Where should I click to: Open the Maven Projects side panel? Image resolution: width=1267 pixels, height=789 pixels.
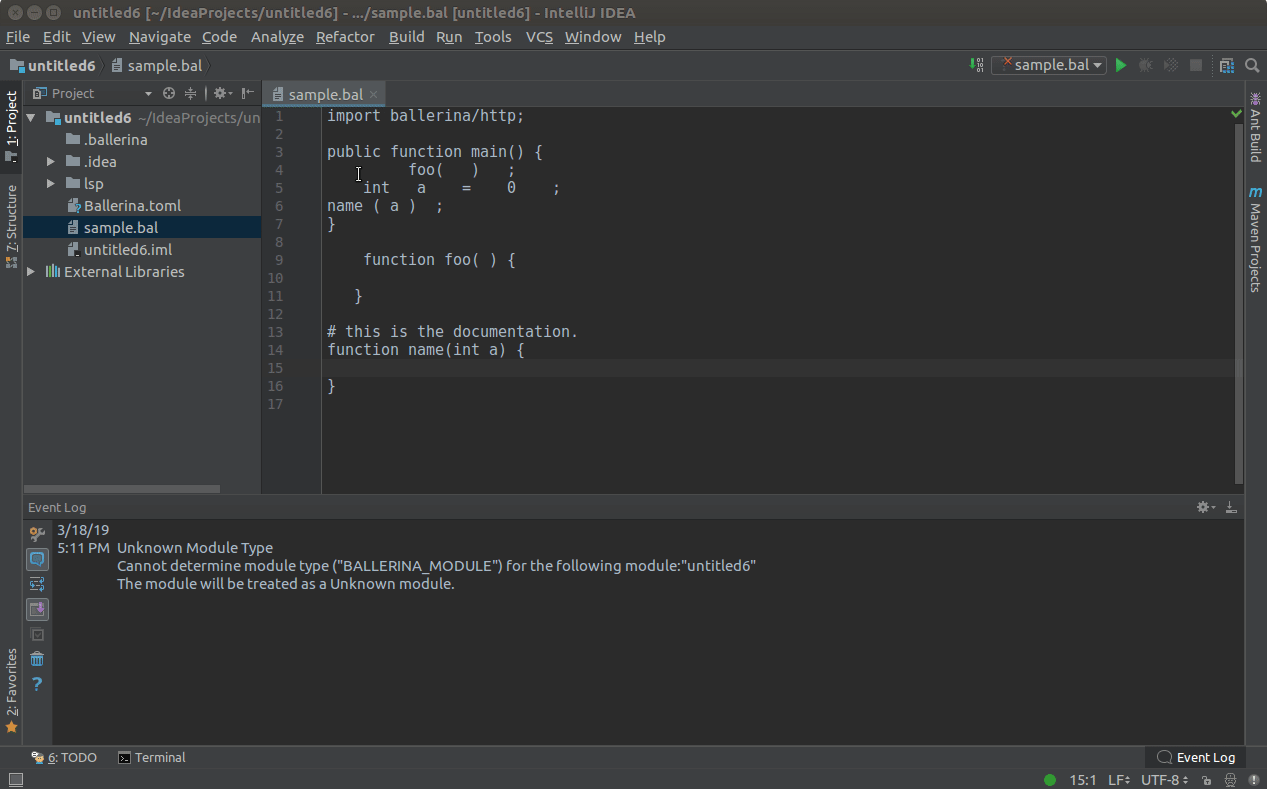[x=1255, y=240]
